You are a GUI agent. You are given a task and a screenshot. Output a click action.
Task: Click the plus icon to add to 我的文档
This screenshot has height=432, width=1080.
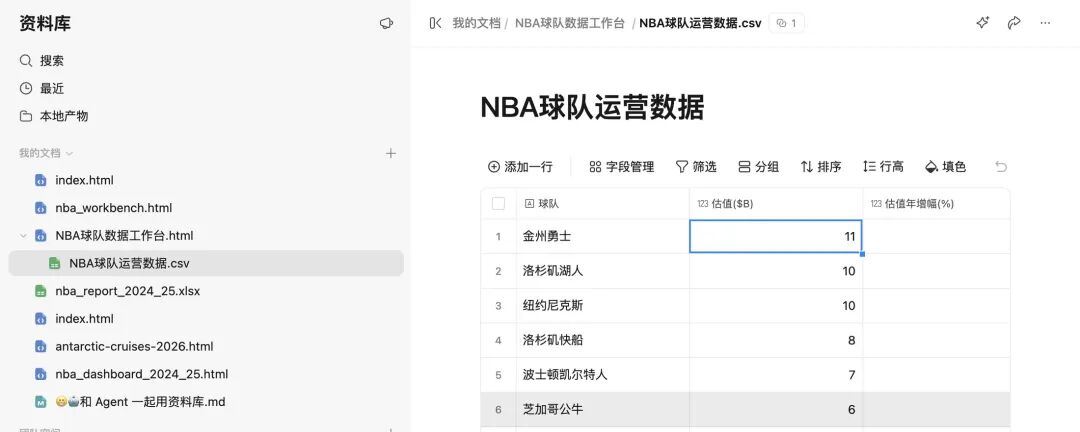(x=391, y=153)
